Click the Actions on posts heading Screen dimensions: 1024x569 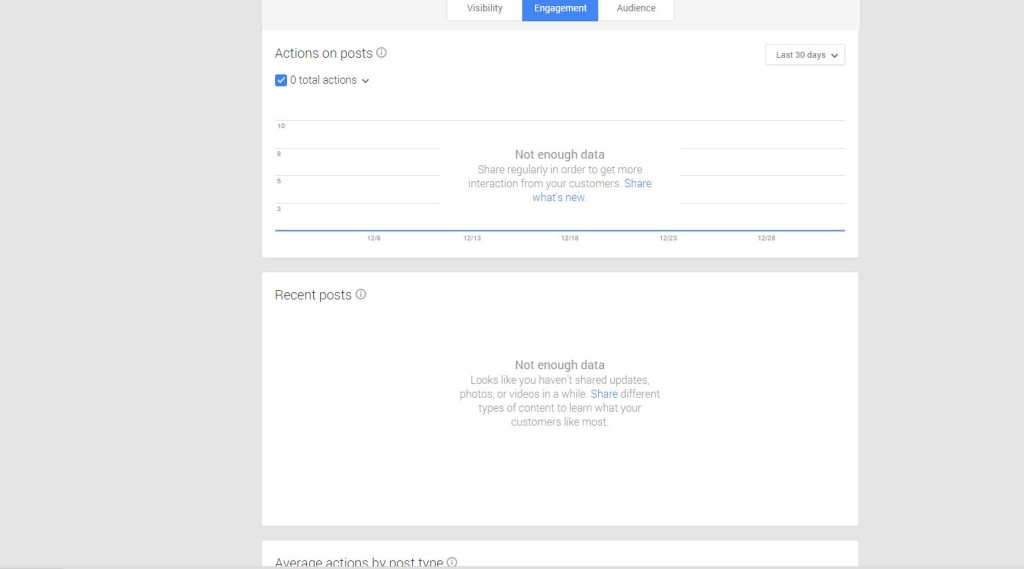point(323,54)
